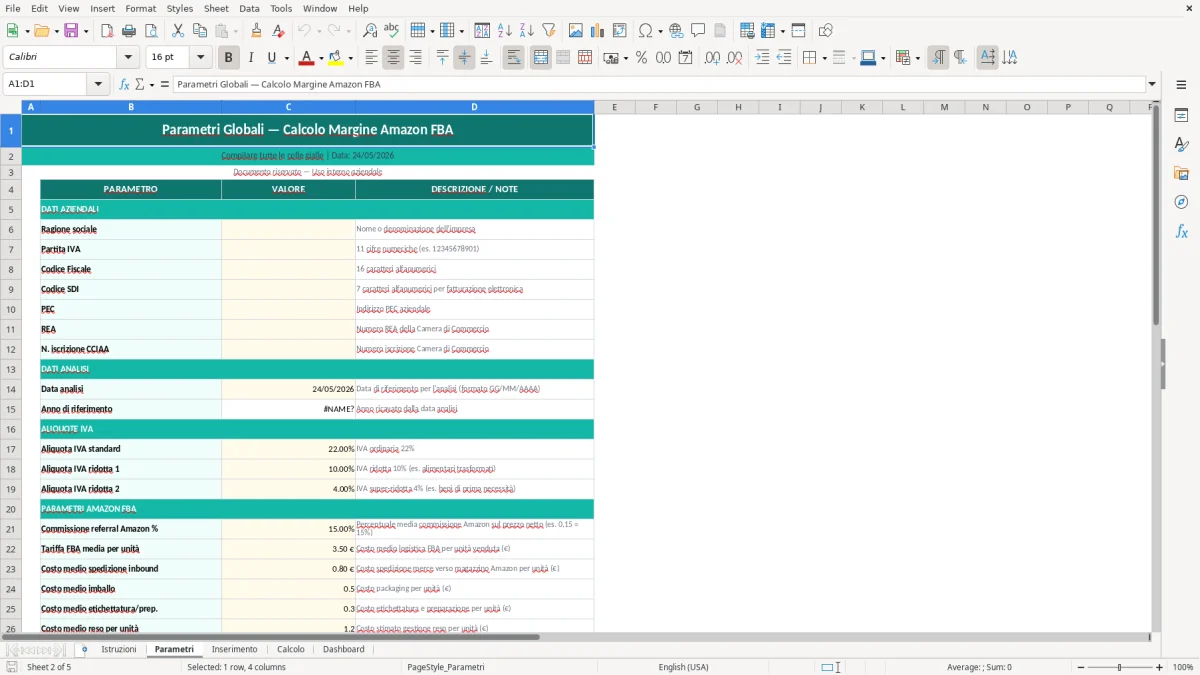The height and width of the screenshot is (675, 1200).
Task: Switch to the Istruzioni sheet tab
Action: (119, 649)
